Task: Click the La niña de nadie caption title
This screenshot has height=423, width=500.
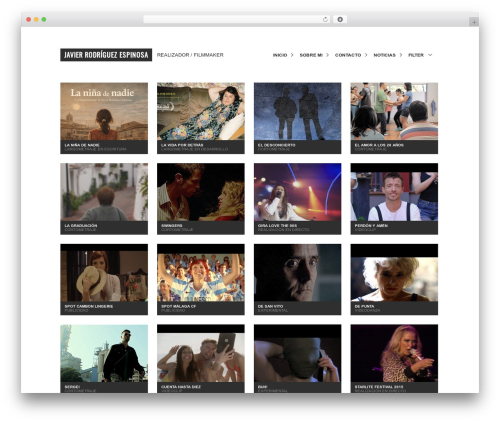Action: [82, 145]
